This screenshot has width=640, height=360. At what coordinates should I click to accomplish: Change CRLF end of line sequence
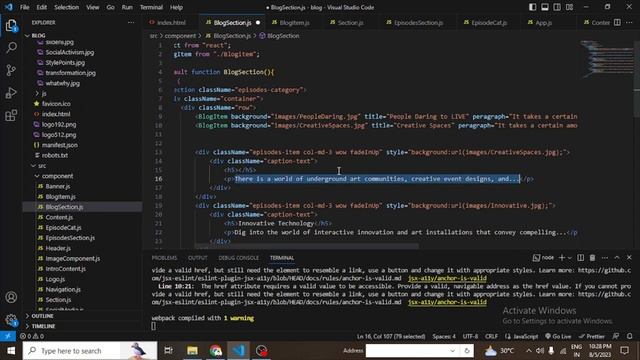(x=491, y=336)
